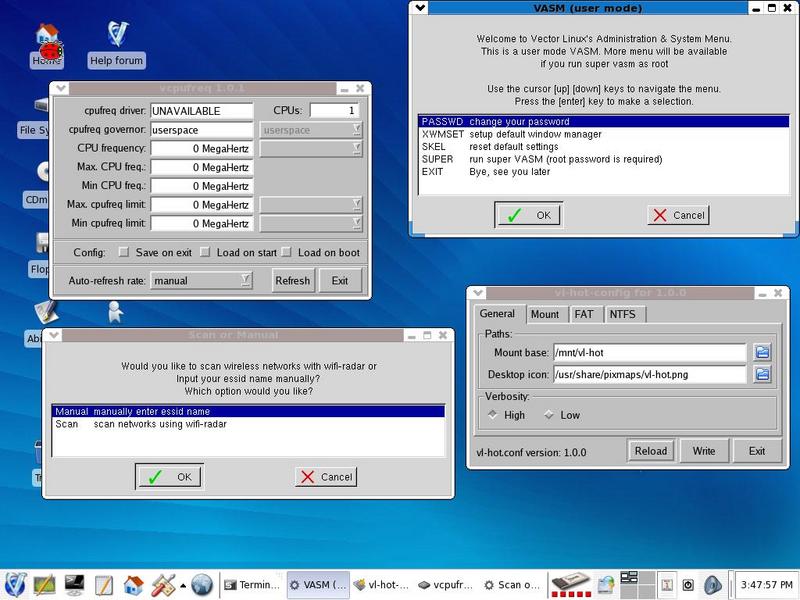Click the Refresh button in vcpufreq
The width and height of the screenshot is (800, 600).
[292, 281]
